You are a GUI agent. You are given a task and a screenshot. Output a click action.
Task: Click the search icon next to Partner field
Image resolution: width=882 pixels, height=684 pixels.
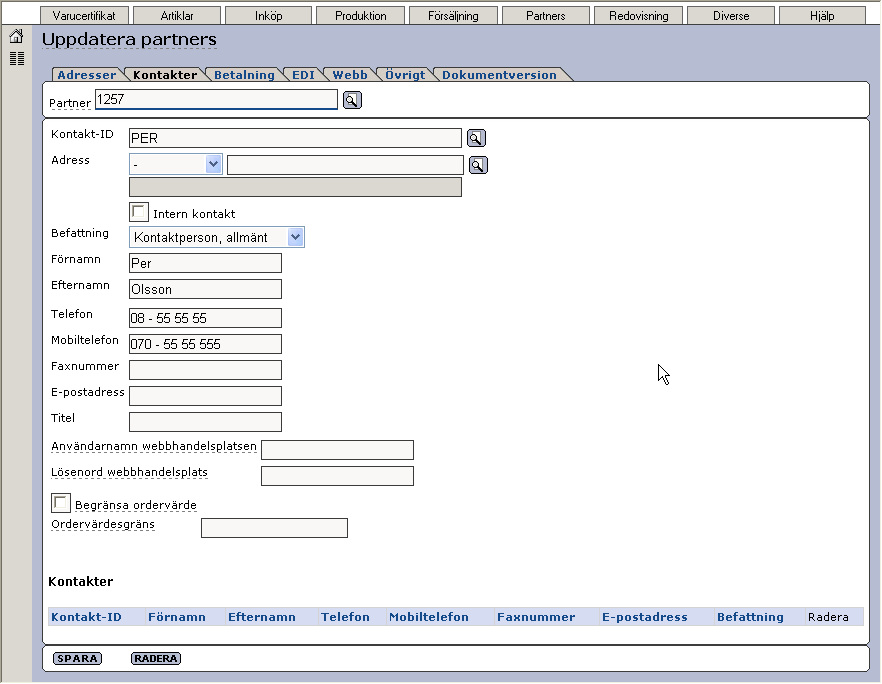pos(352,100)
